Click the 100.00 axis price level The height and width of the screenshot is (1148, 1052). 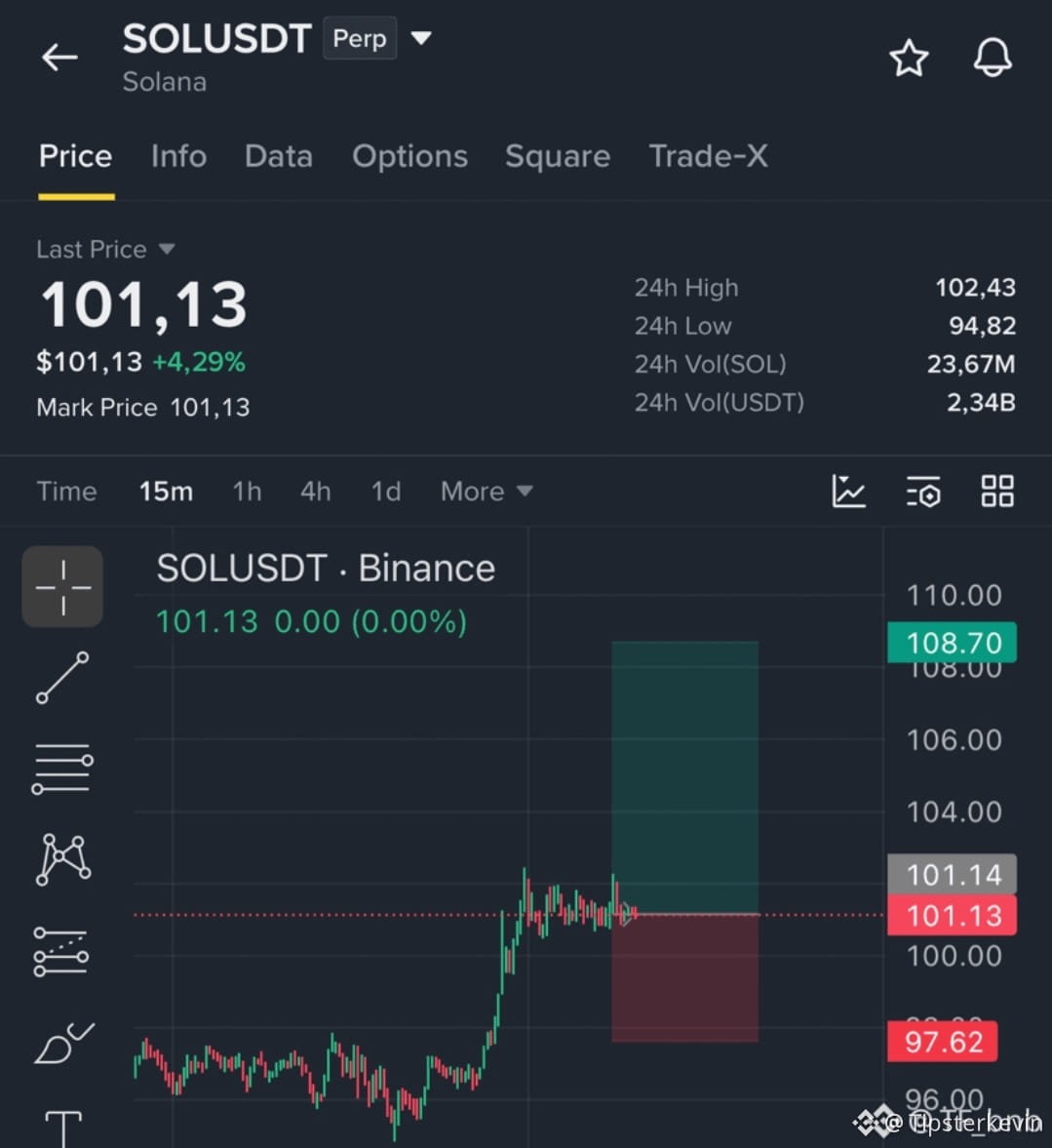click(954, 956)
